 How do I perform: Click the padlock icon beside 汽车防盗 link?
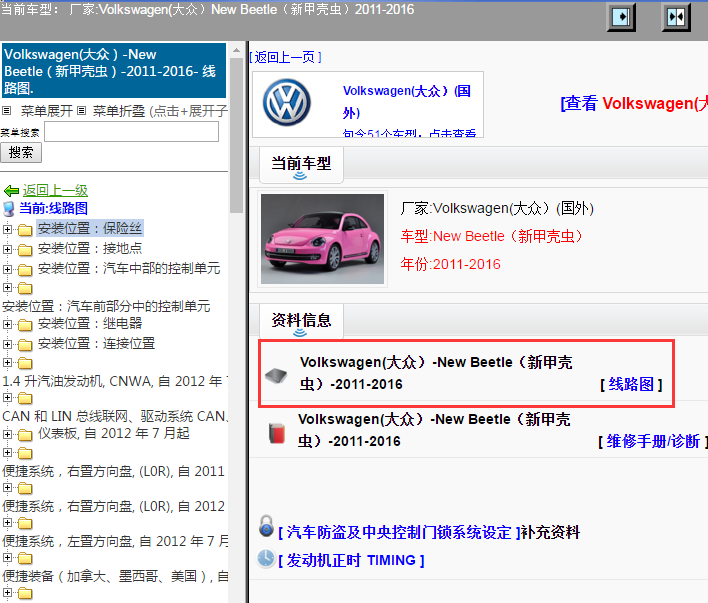[x=266, y=526]
